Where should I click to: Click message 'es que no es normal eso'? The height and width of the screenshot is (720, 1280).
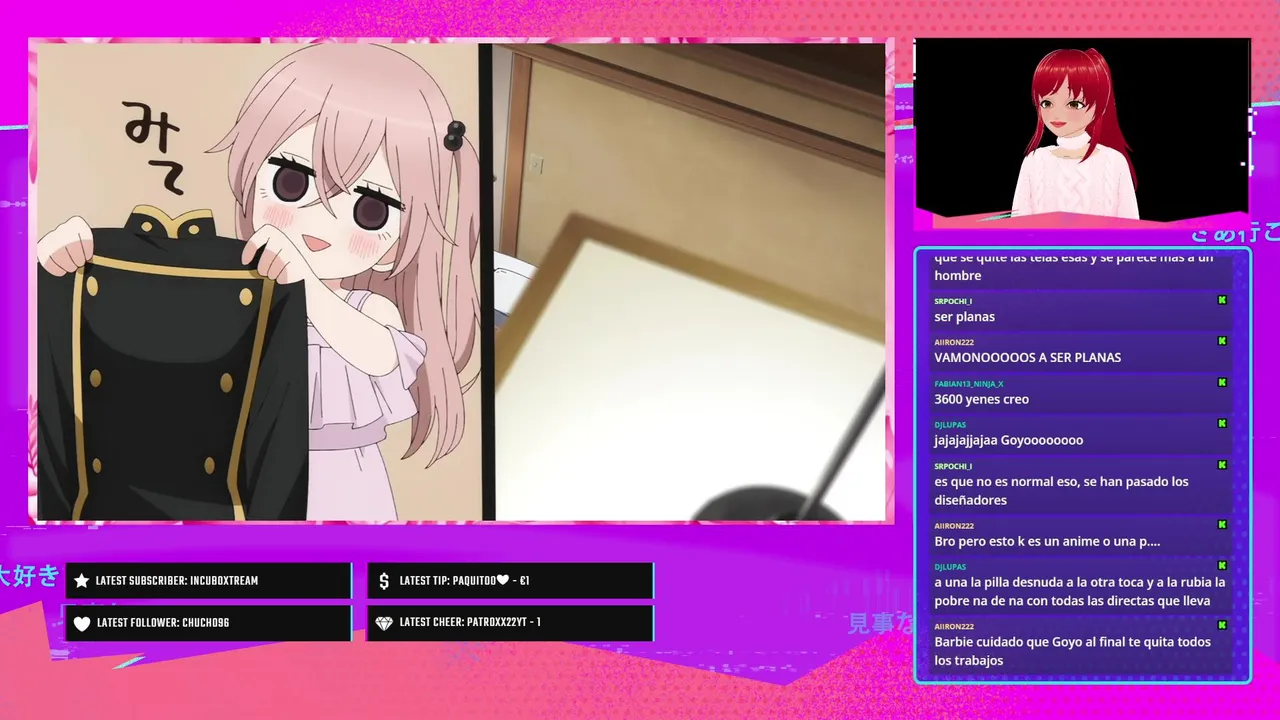tap(1061, 491)
